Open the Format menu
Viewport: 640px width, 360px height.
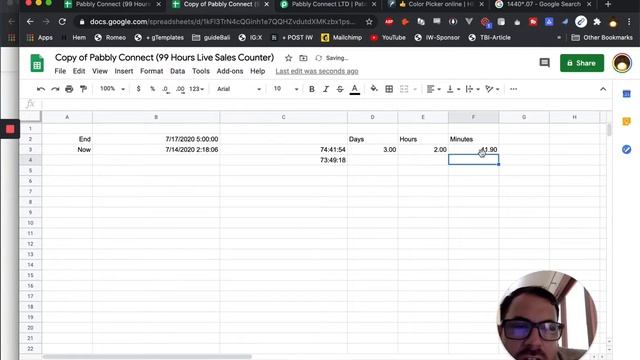point(151,71)
